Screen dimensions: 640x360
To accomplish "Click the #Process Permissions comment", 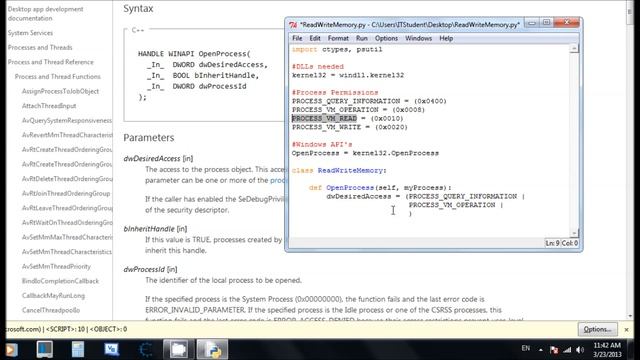I will 335,92.
